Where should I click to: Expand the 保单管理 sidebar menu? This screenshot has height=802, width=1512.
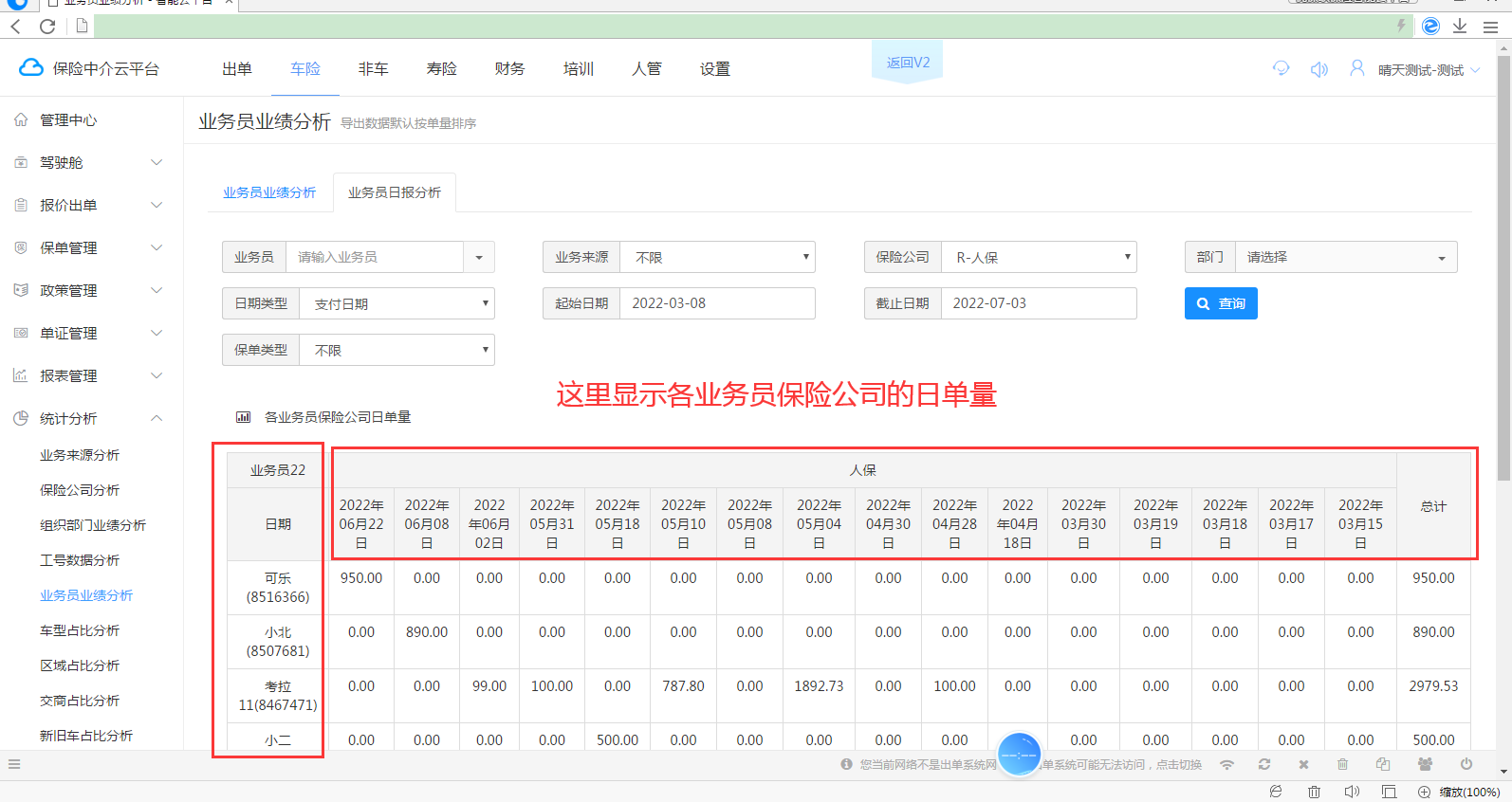pos(91,247)
